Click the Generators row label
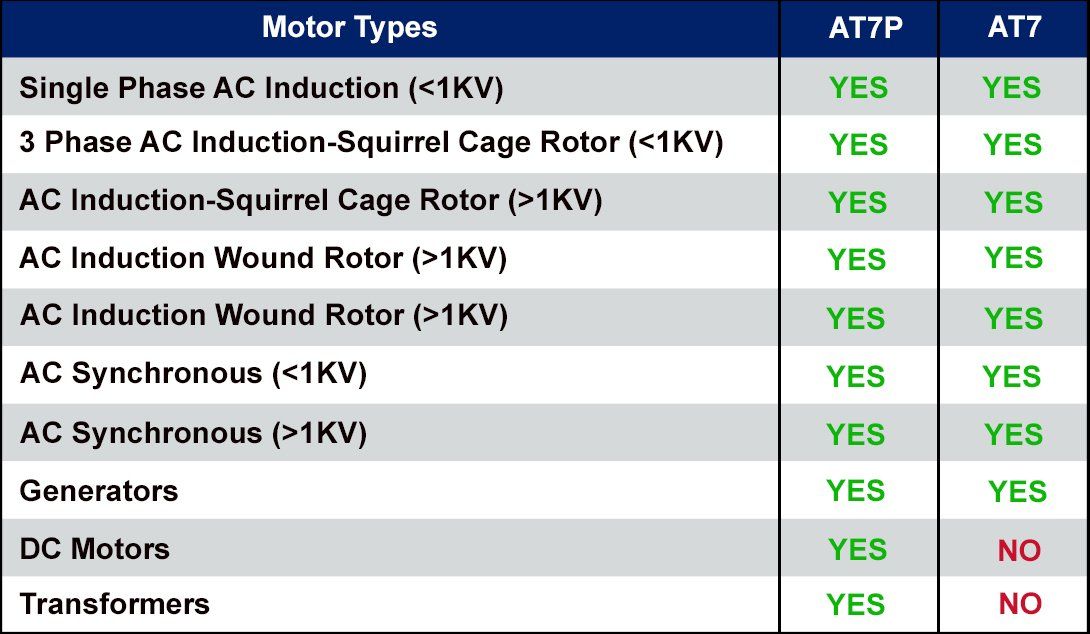 99,491
